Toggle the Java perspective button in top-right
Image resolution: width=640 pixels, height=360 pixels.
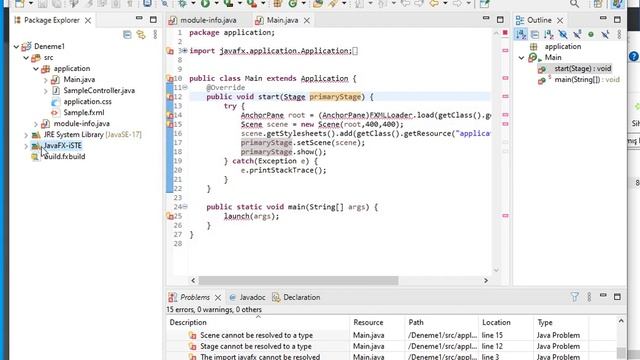(617, 4)
